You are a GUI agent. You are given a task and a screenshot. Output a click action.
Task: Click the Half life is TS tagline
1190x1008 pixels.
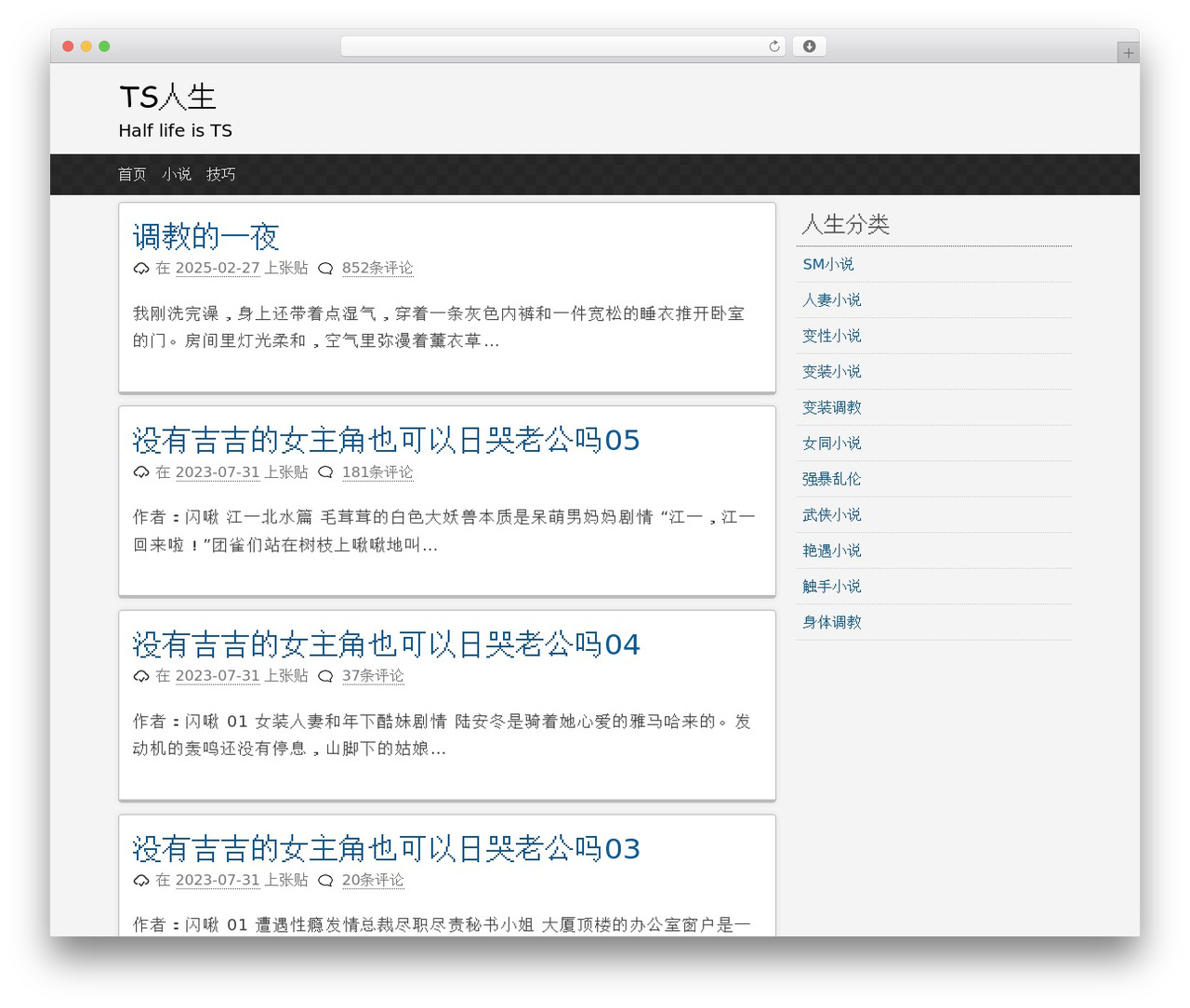pyautogui.click(x=176, y=131)
